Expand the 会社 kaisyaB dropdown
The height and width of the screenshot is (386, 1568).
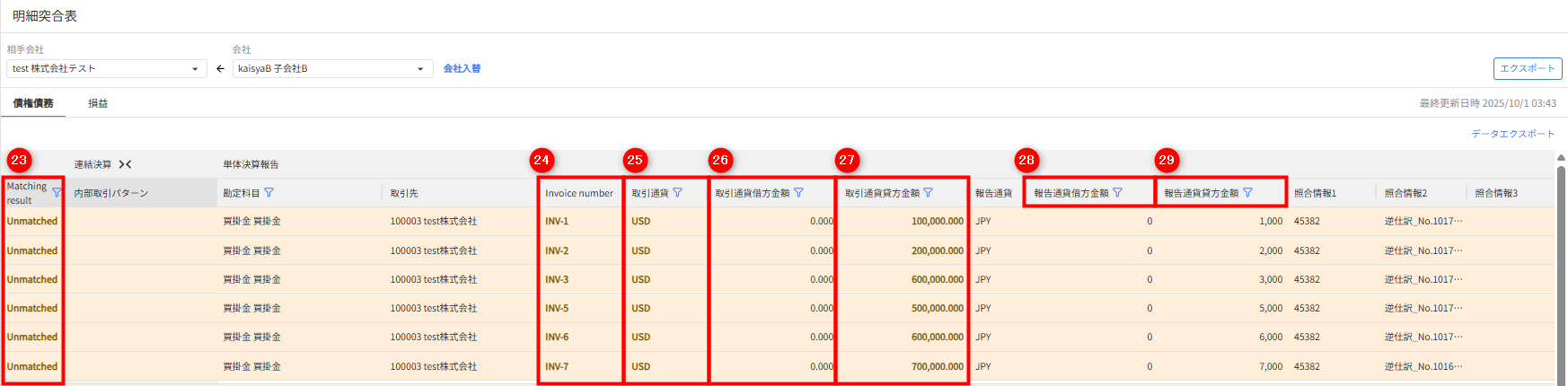(x=420, y=69)
